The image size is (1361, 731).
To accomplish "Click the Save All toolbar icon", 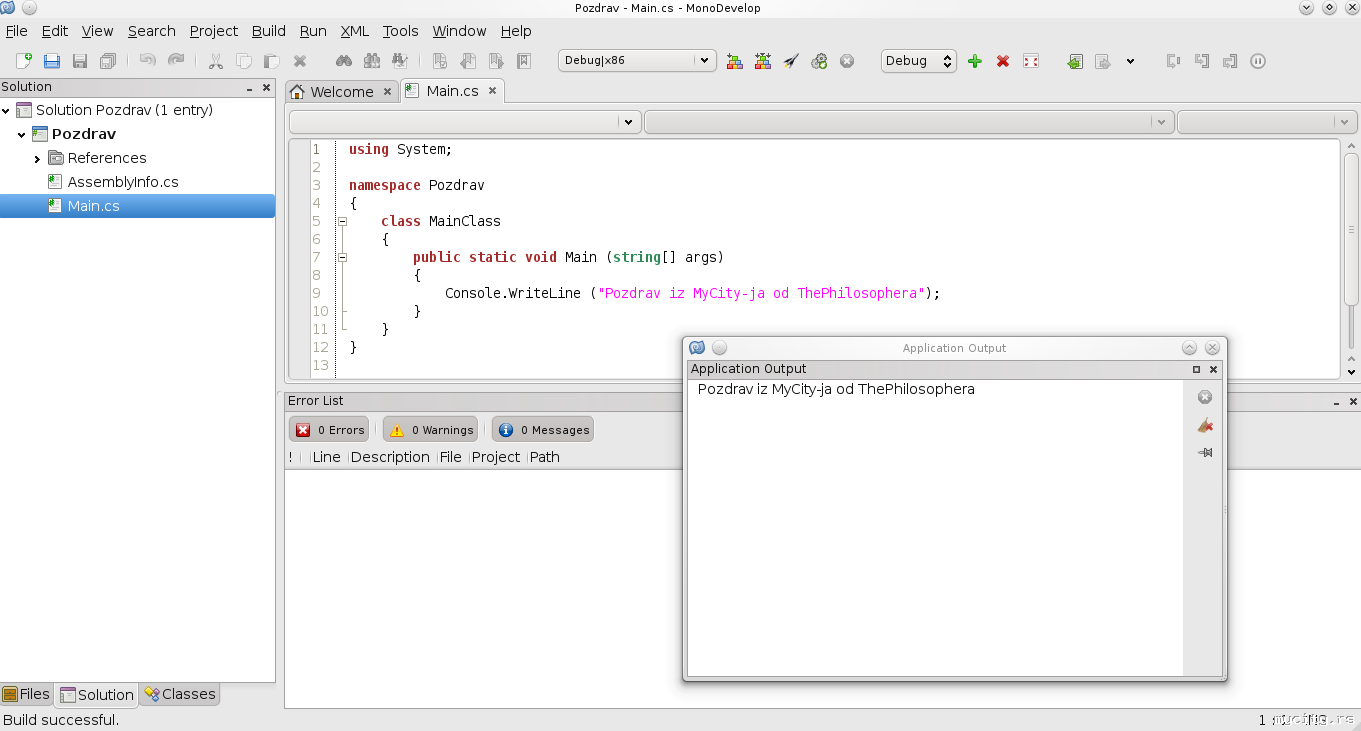I will point(108,61).
